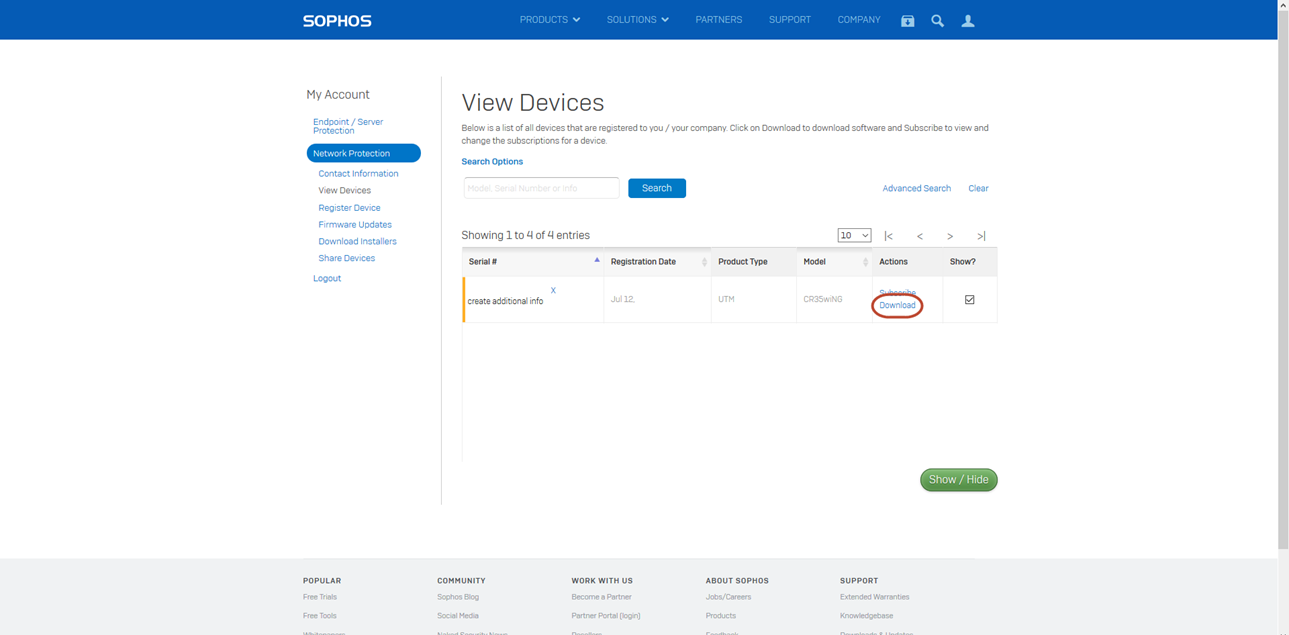Viewport: 1289px width, 635px height.
Task: Open the shopping bag icon in header
Action: coord(907,20)
